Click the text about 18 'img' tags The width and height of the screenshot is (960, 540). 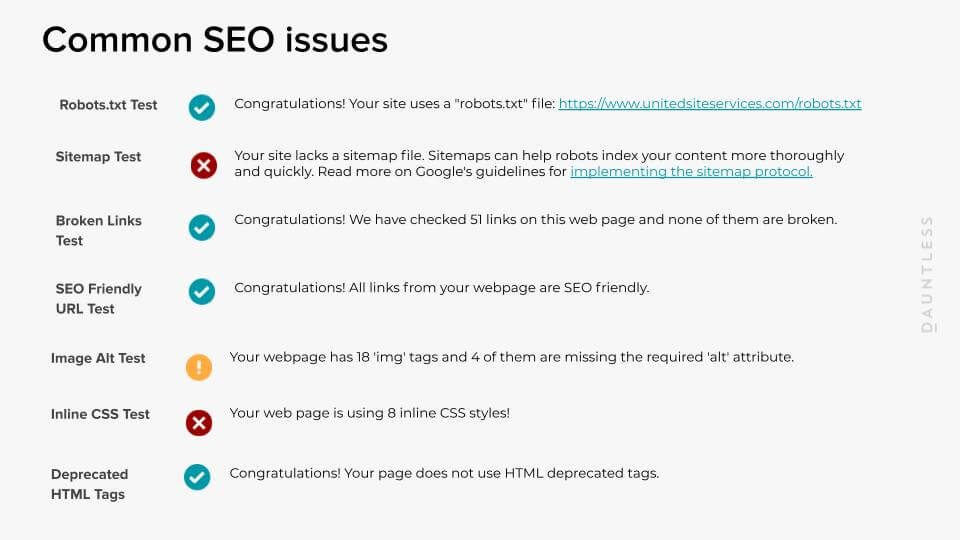tap(511, 357)
